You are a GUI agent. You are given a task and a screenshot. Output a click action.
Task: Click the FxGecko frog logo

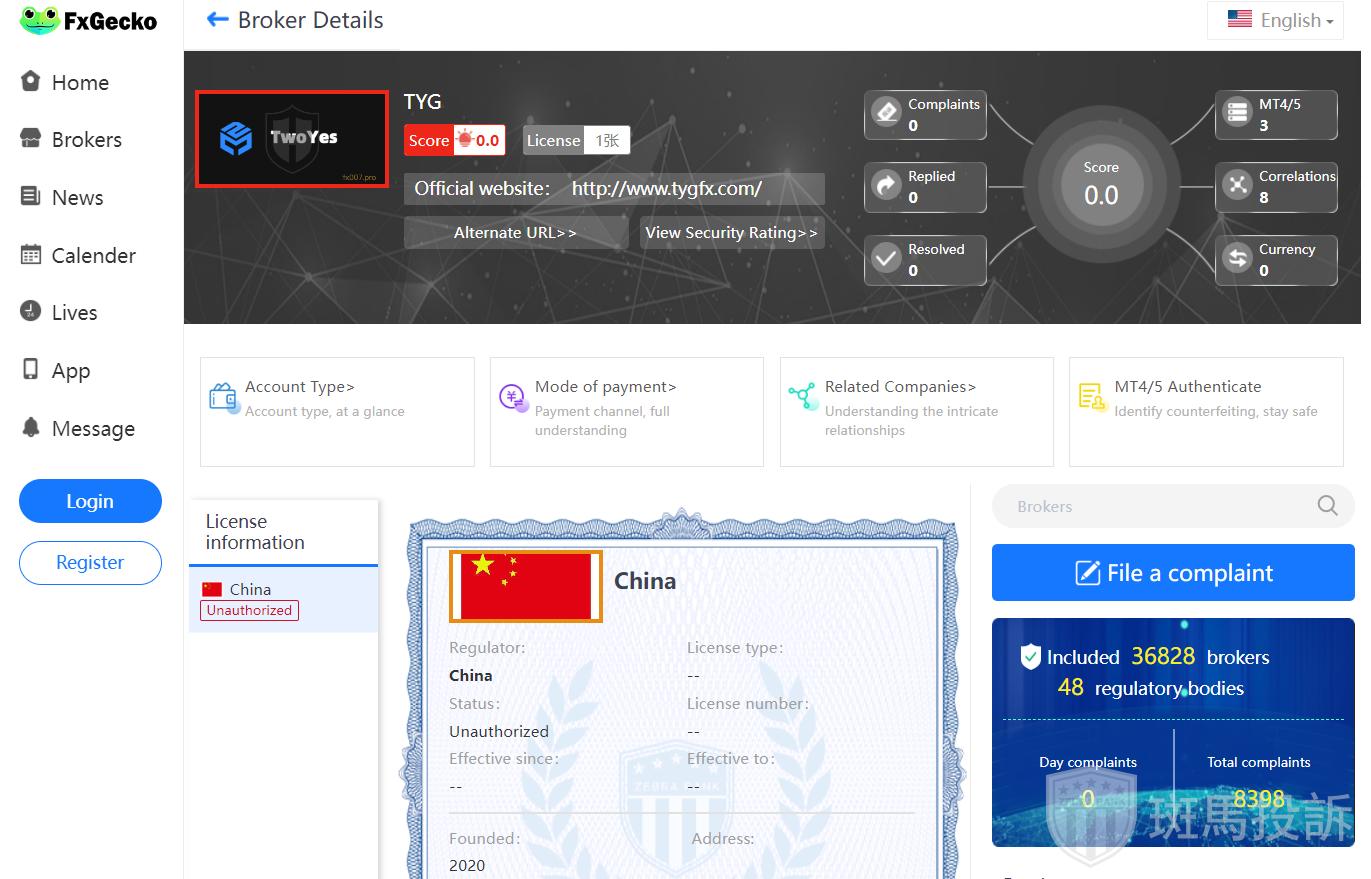(x=40, y=21)
